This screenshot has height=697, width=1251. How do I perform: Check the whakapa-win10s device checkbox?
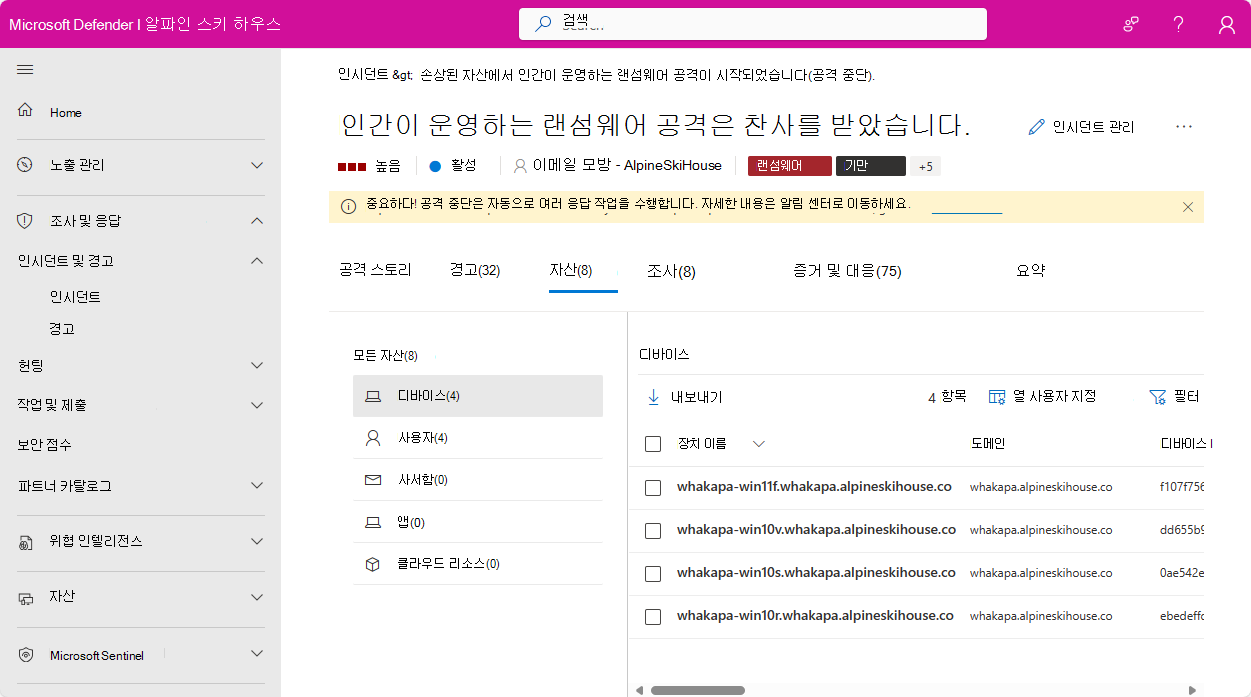tap(653, 574)
